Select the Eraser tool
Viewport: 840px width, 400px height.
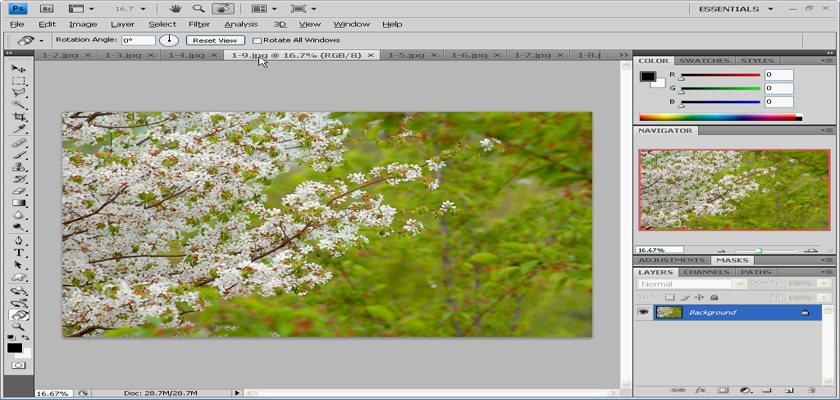coord(19,191)
